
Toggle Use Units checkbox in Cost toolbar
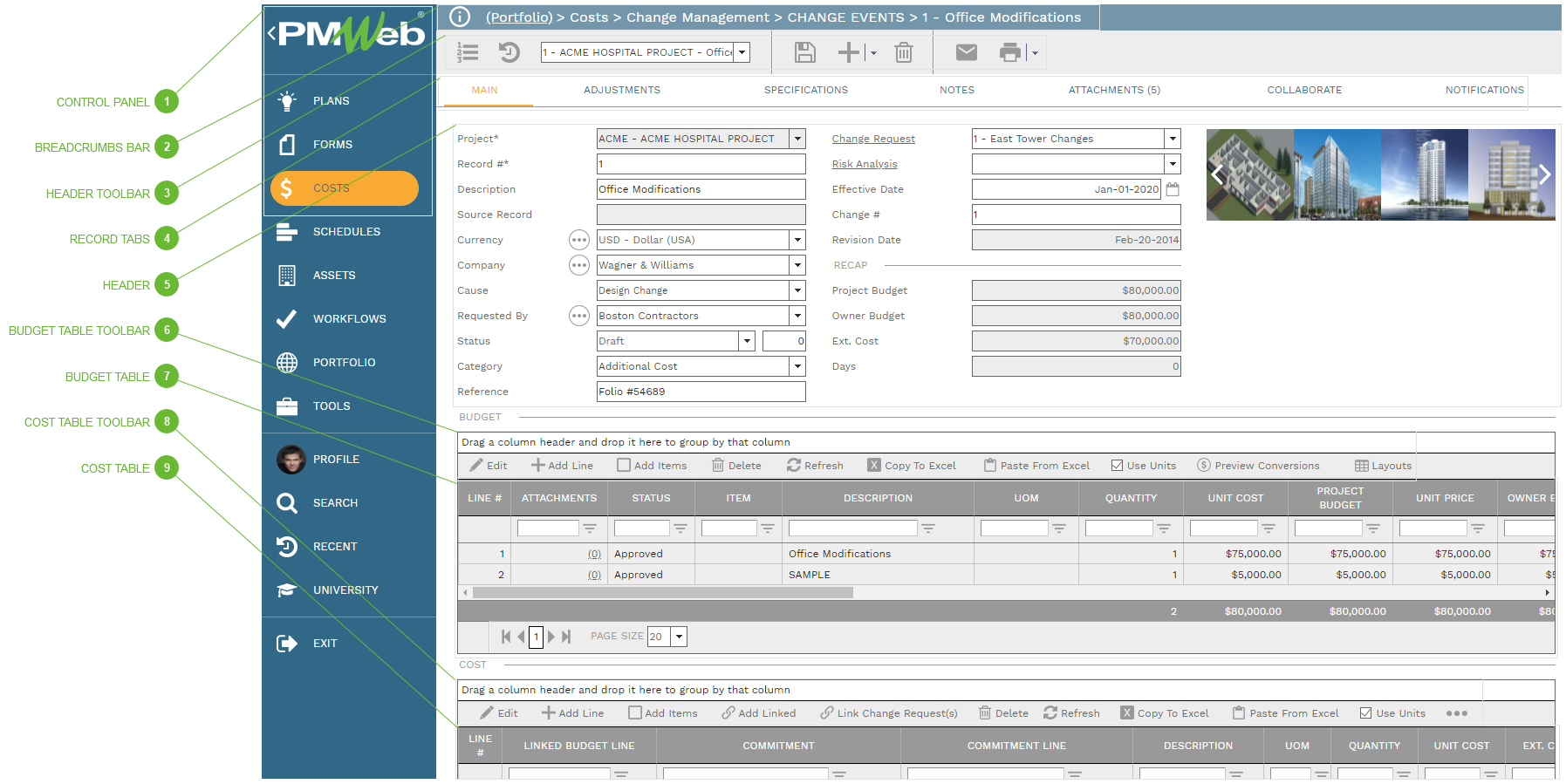coord(1365,713)
